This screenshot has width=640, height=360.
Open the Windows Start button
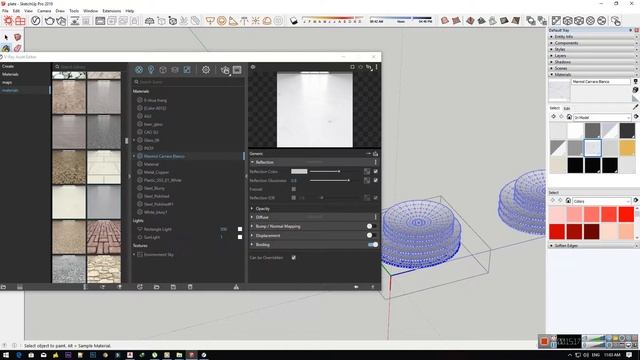[x=6, y=355]
